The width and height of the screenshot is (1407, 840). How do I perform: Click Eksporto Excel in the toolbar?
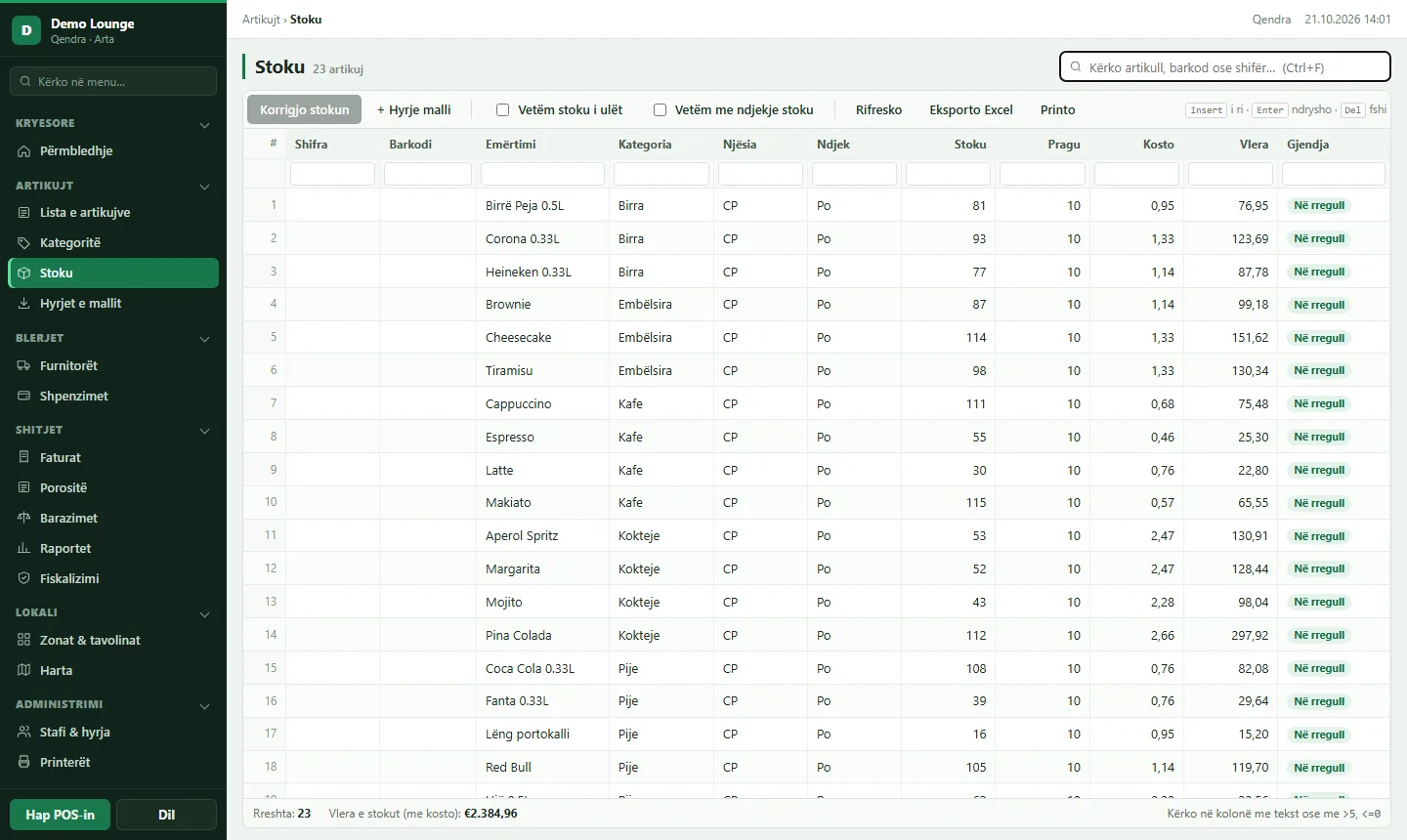click(x=971, y=109)
